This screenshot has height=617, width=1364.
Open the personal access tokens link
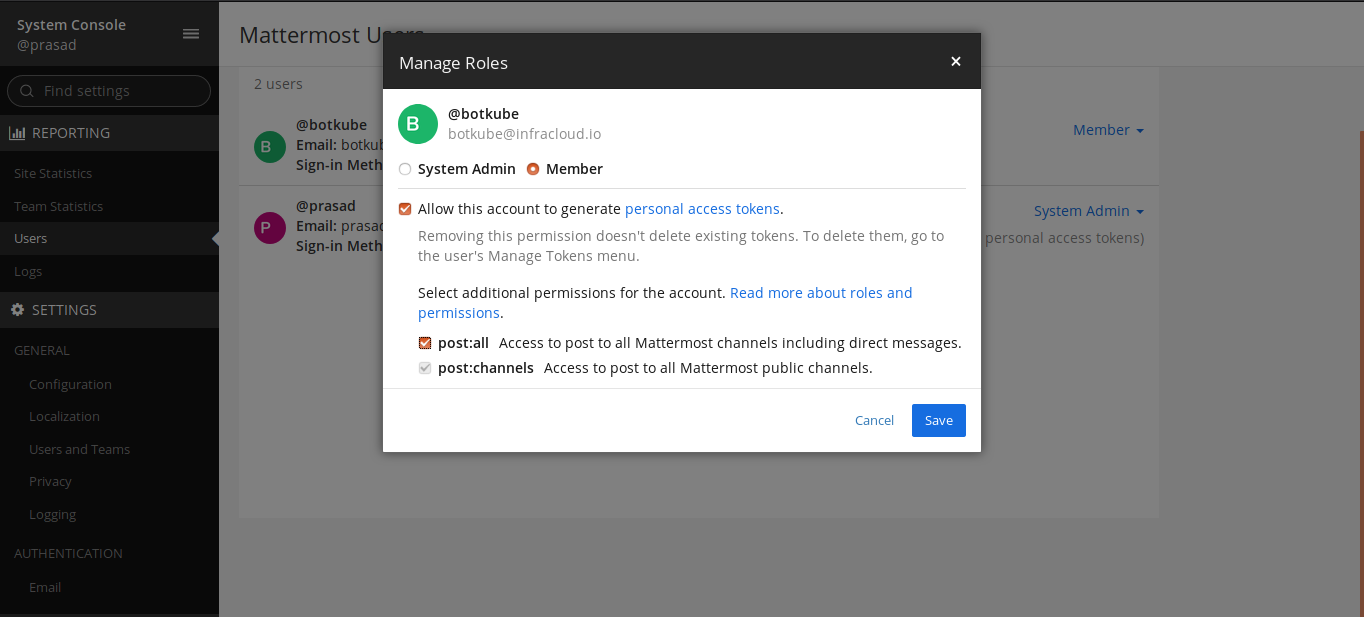tap(702, 209)
